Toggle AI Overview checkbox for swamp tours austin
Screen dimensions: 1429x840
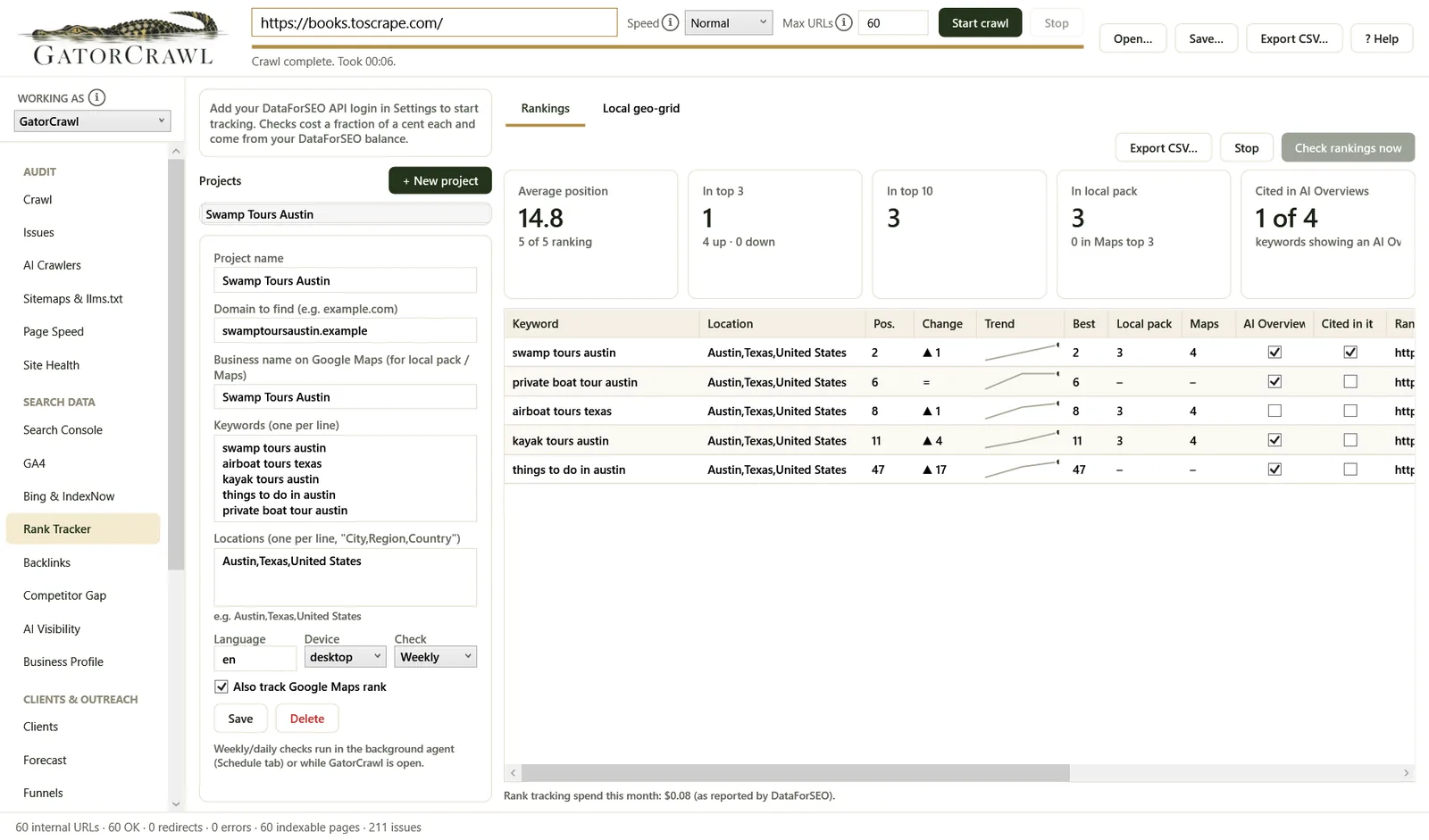pyautogui.click(x=1274, y=353)
